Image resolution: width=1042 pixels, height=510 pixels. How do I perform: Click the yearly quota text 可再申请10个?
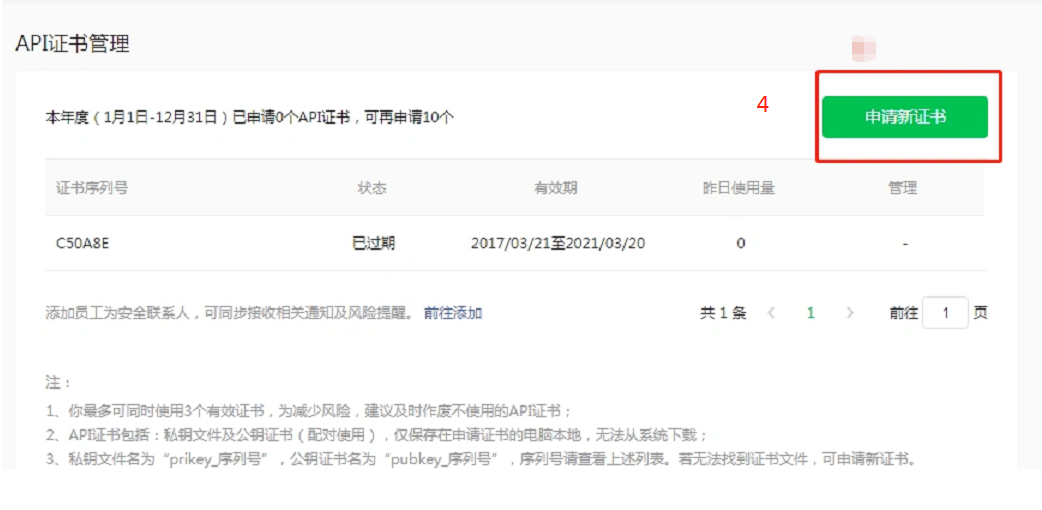tap(411, 118)
